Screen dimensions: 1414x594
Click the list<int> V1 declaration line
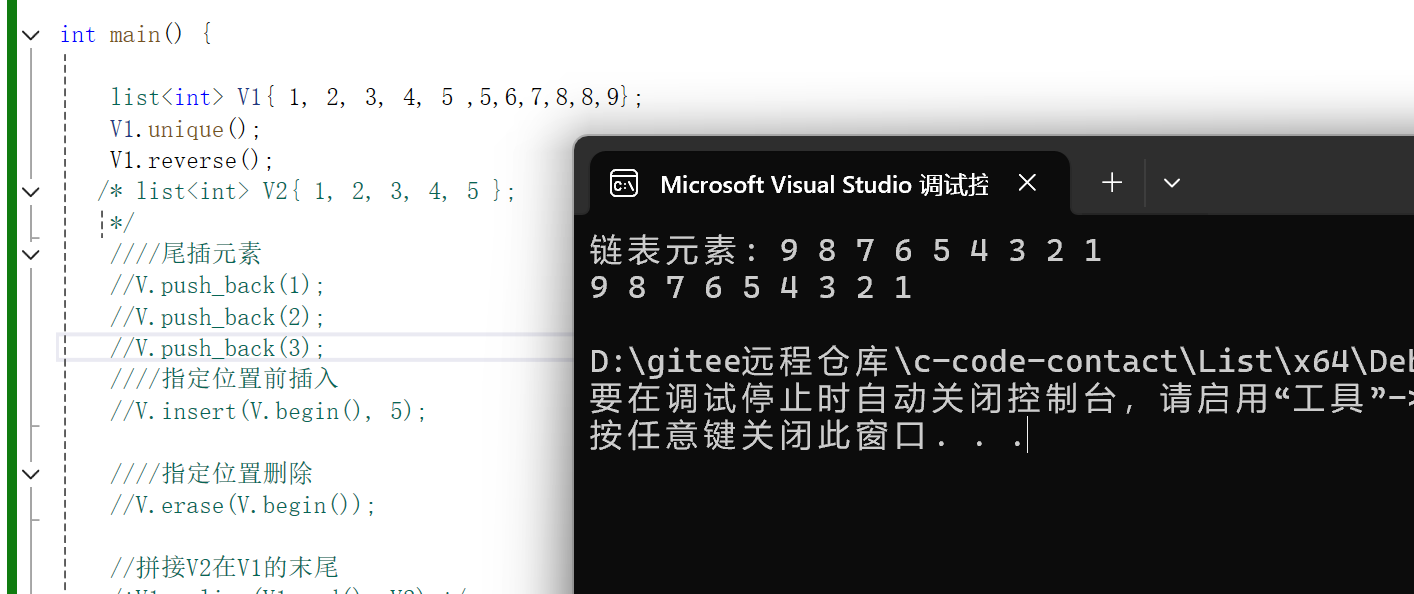point(377,97)
